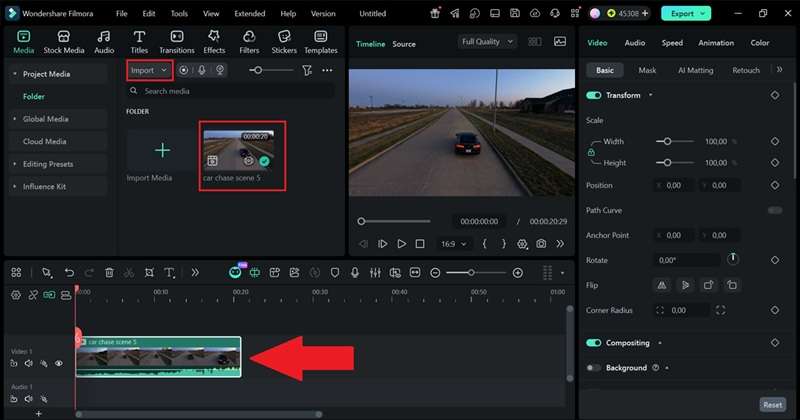800x420 pixels.
Task: Open the Titles panel
Action: 139,42
